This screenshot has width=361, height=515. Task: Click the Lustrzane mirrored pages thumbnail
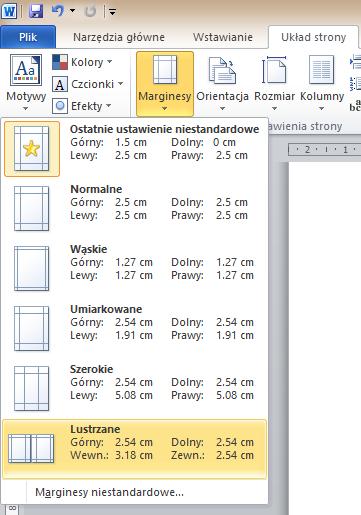point(31,449)
